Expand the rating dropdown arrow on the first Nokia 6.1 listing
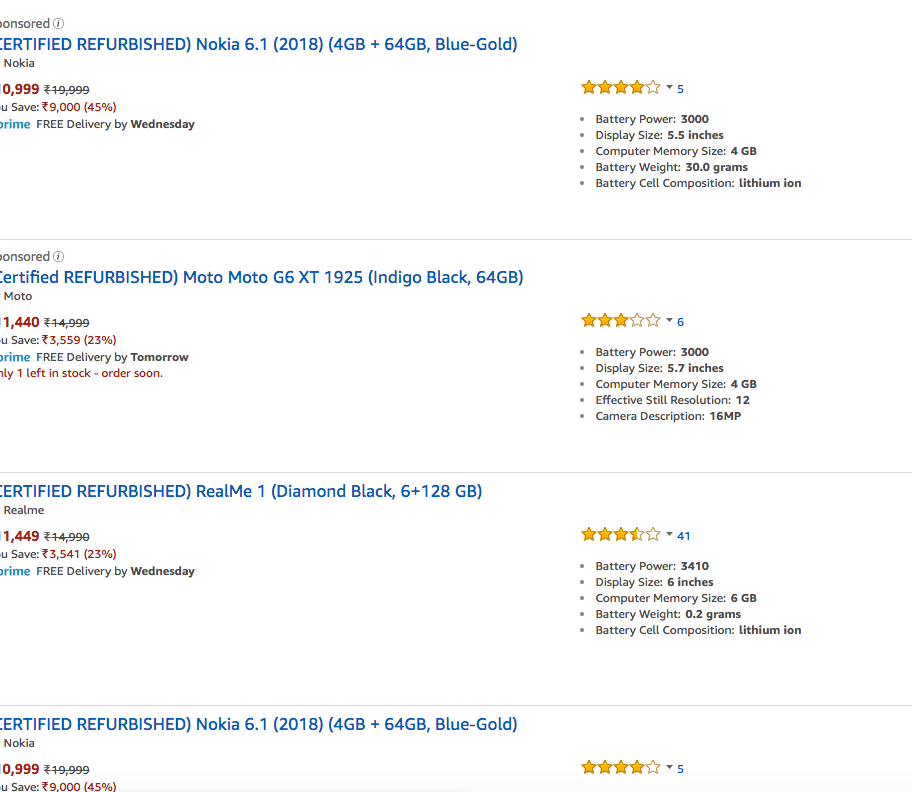 pos(670,88)
